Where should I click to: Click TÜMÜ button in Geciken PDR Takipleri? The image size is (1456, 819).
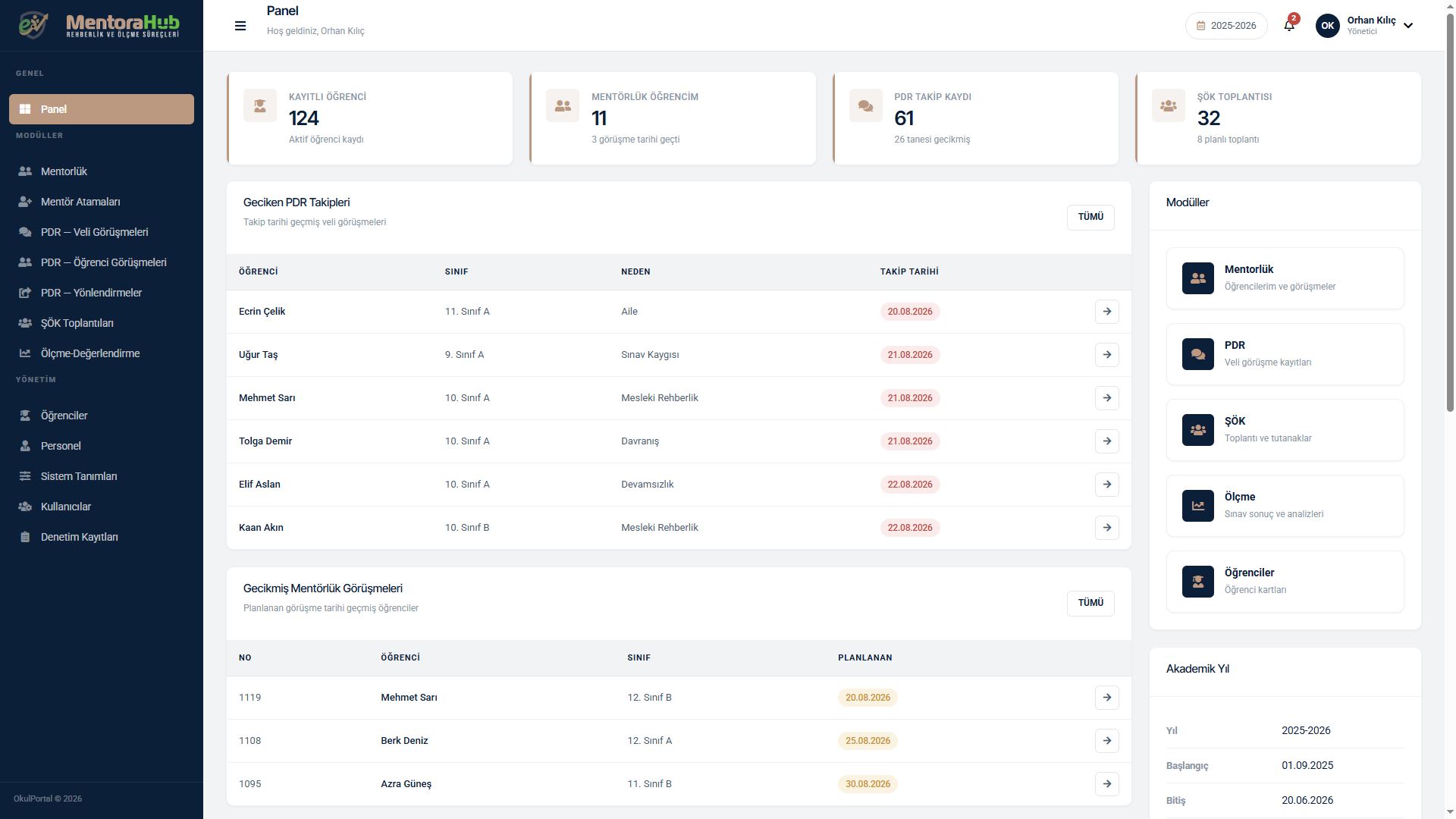[1090, 218]
